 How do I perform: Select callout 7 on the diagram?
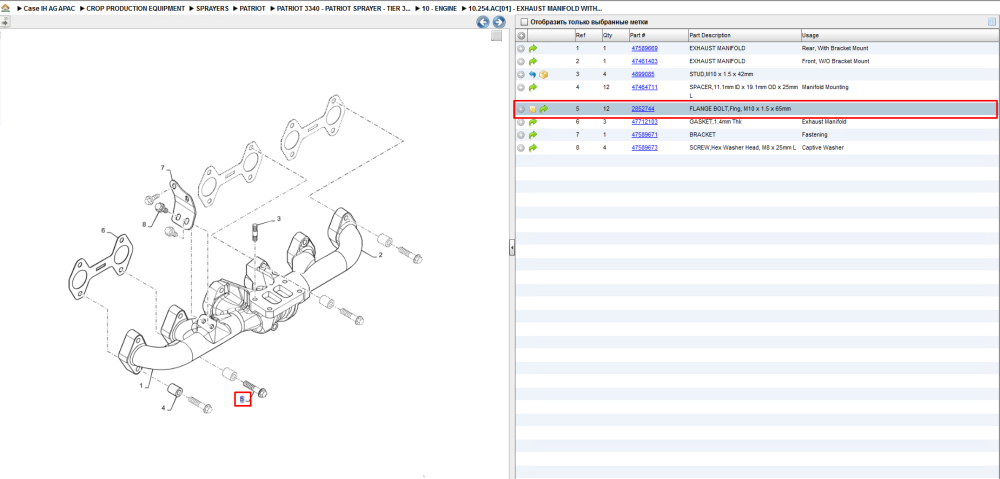coord(163,168)
